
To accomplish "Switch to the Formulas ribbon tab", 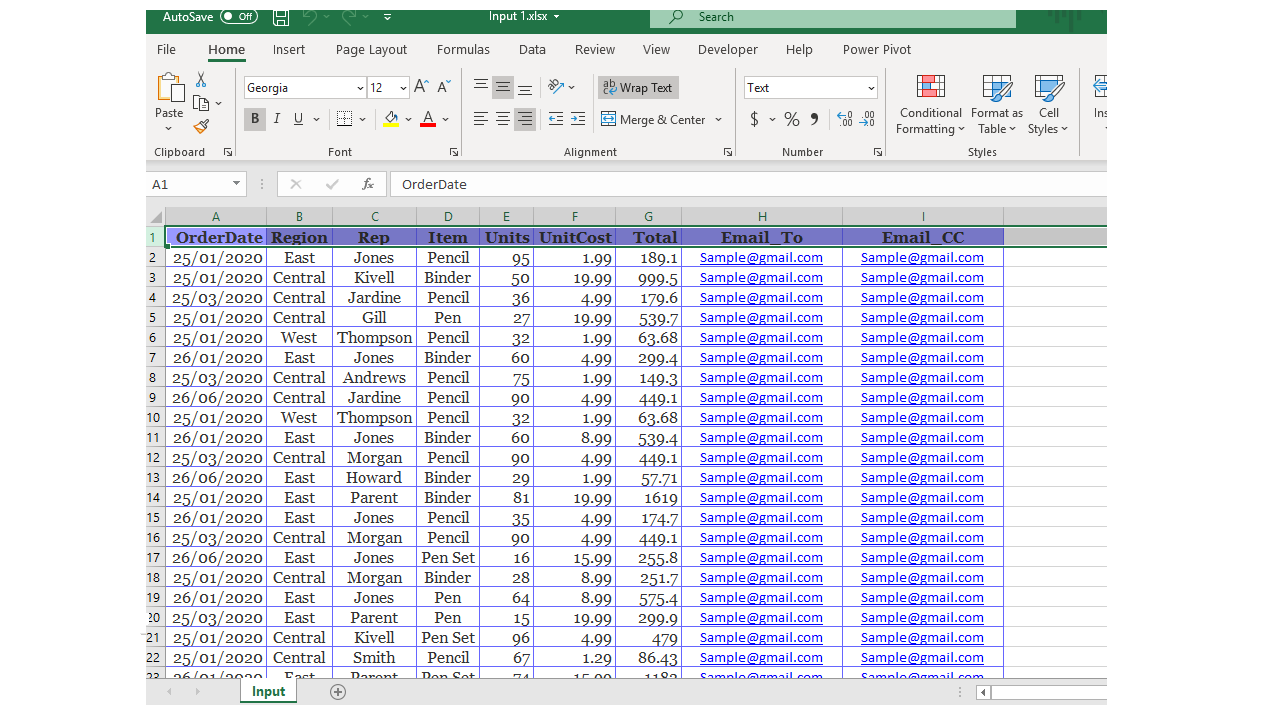I will (463, 50).
